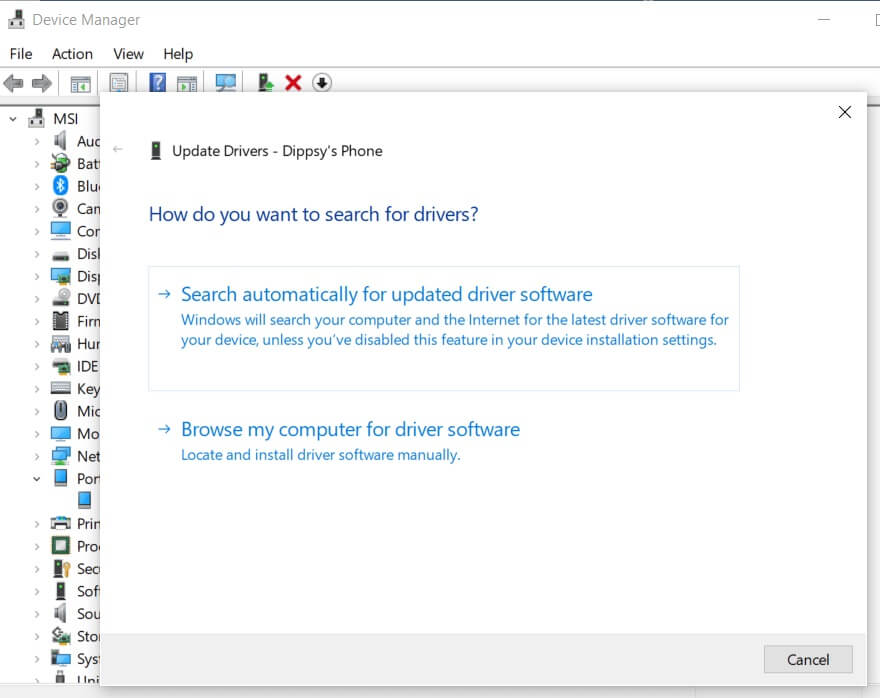This screenshot has height=698, width=880.
Task: Click the red X uninstall device icon
Action: point(293,83)
